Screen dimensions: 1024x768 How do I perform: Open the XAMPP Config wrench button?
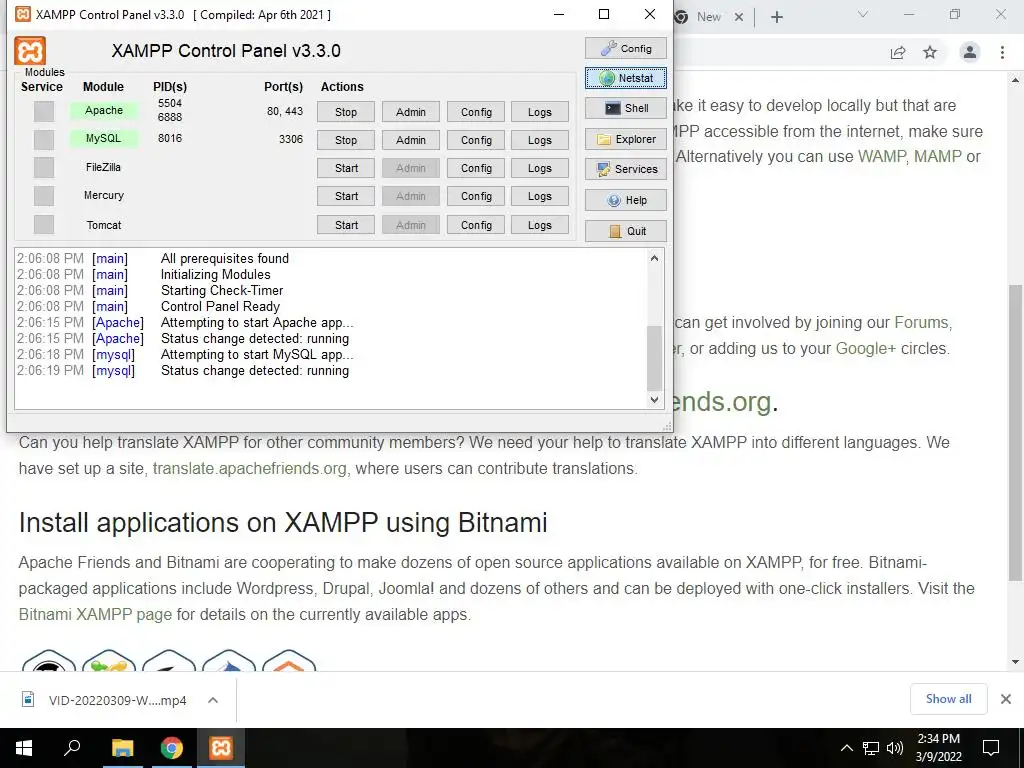pyautogui.click(x=626, y=48)
